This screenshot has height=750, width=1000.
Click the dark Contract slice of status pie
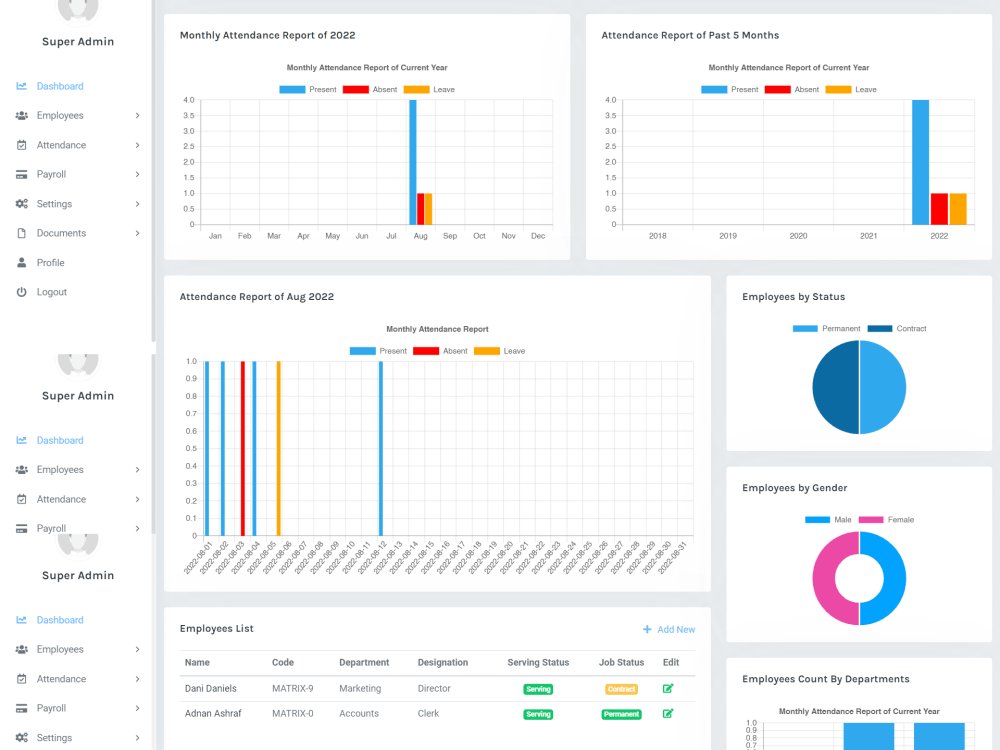[x=835, y=388]
